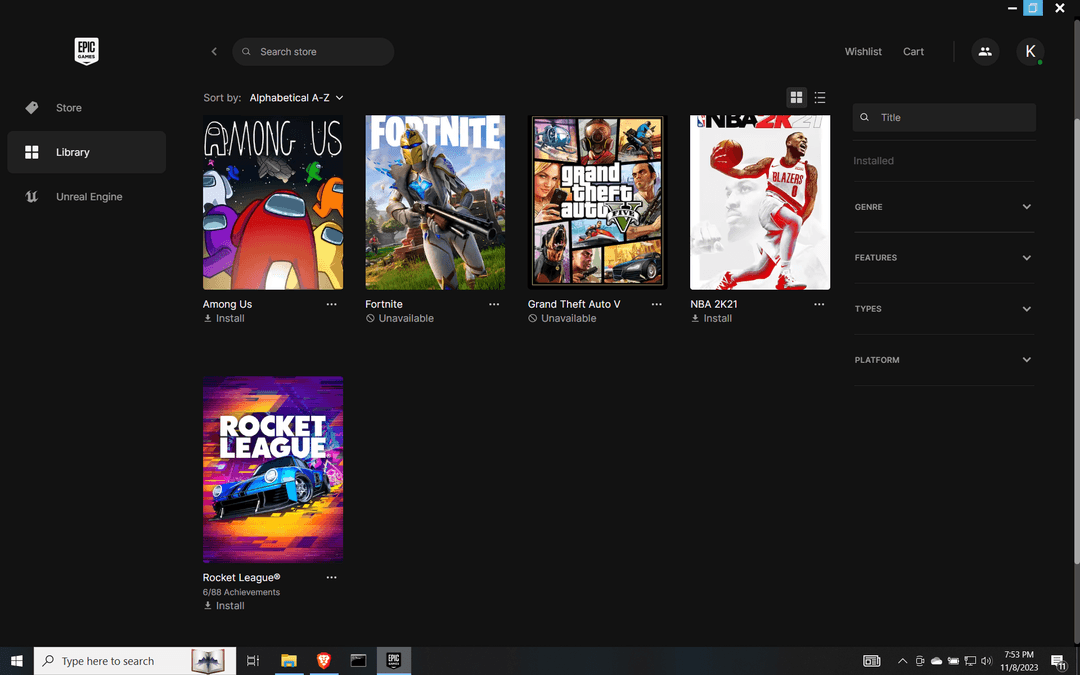The width and height of the screenshot is (1080, 675).
Task: Go back using the back arrow
Action: (214, 52)
